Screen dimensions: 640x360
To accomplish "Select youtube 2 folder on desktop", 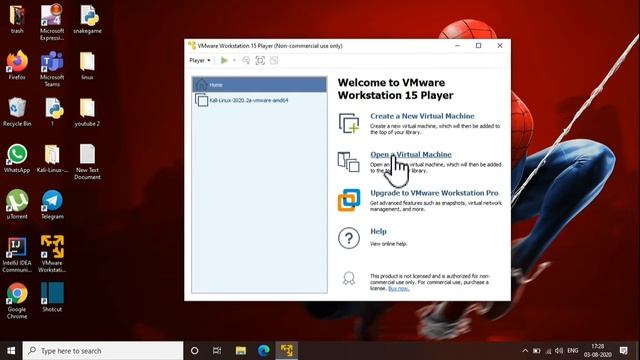I will [87, 112].
